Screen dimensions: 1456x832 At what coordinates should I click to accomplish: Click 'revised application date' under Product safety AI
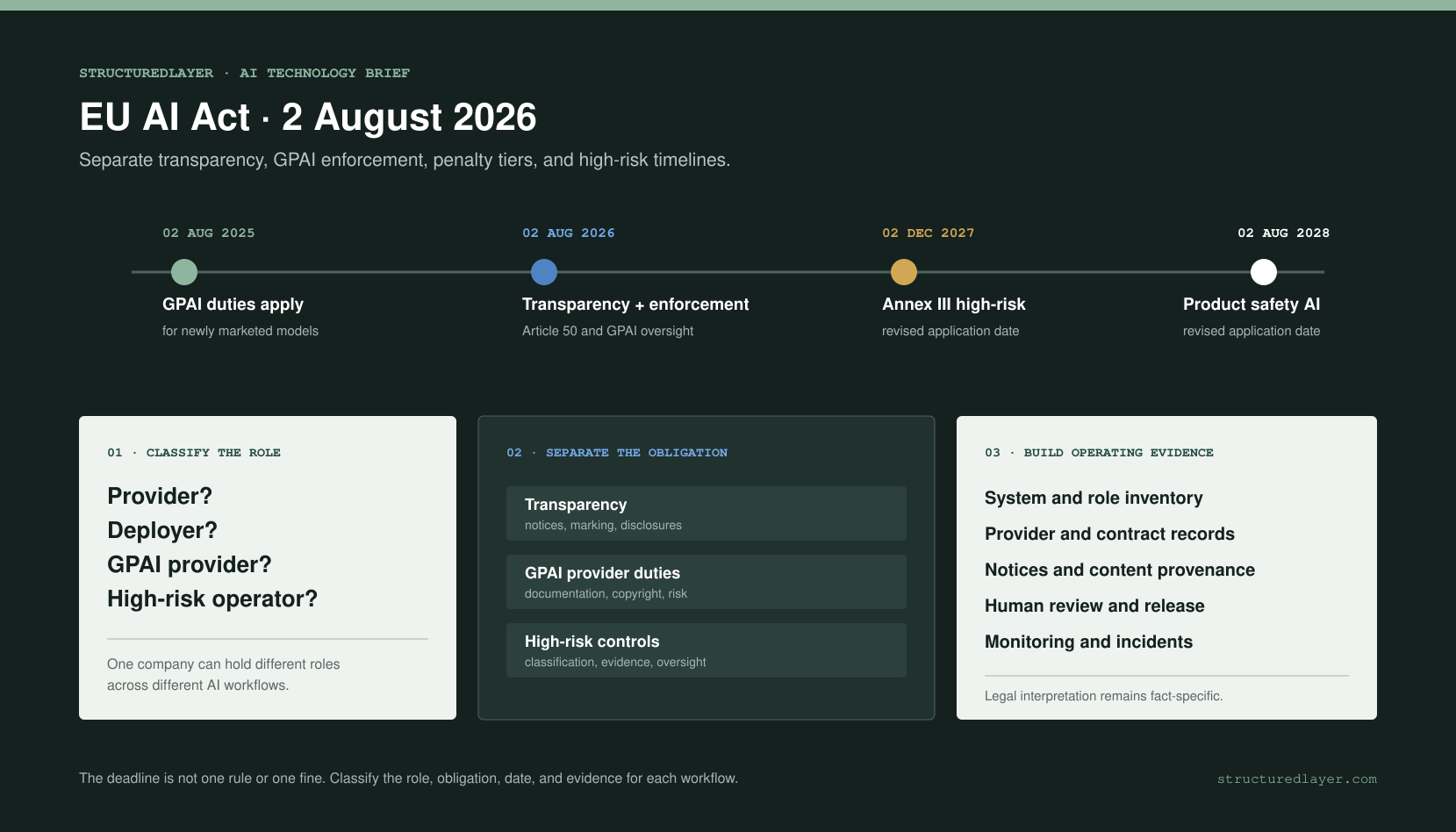tap(1252, 331)
